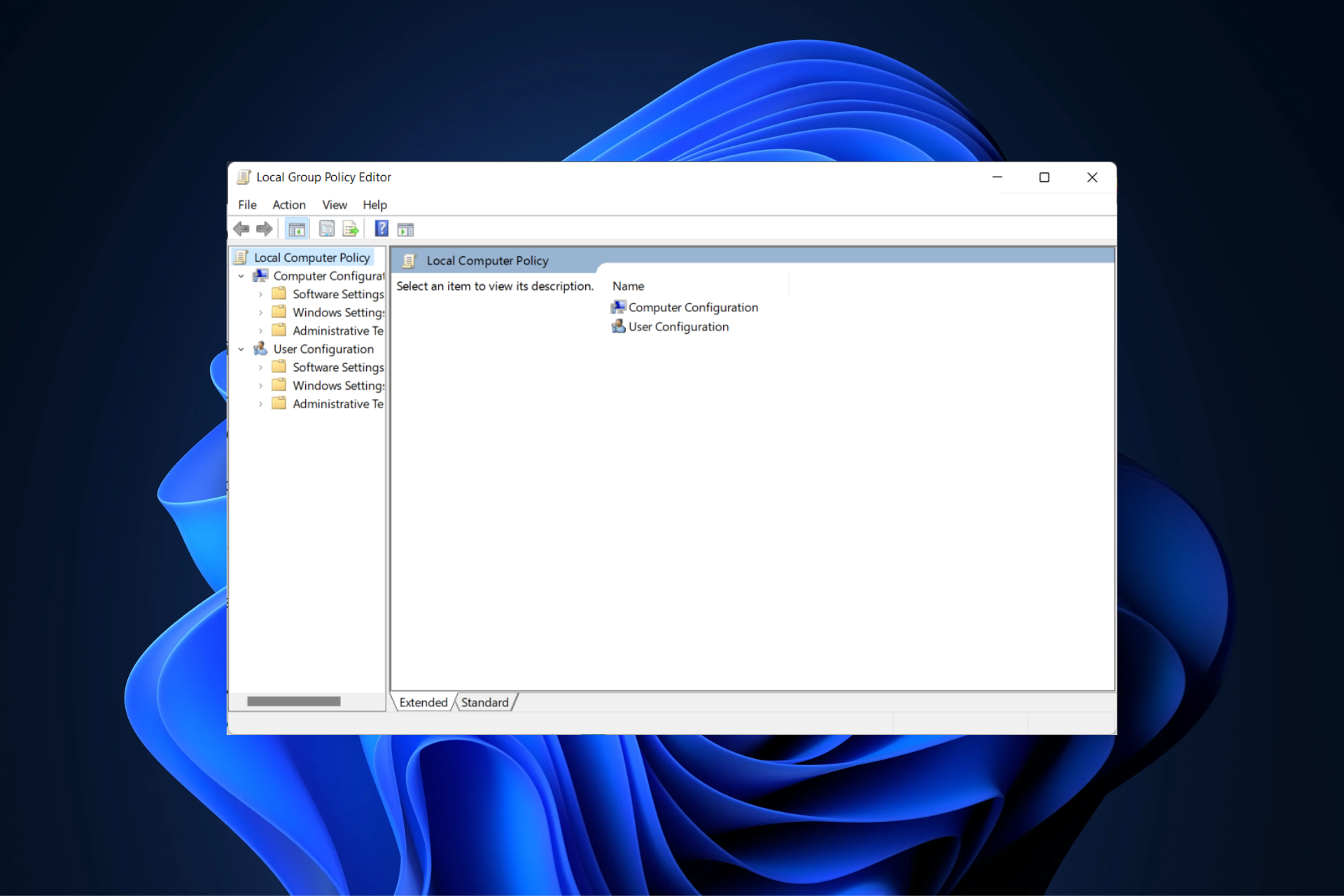Click User Configuration icon in right pane list
This screenshot has width=1344, height=896.
click(618, 326)
